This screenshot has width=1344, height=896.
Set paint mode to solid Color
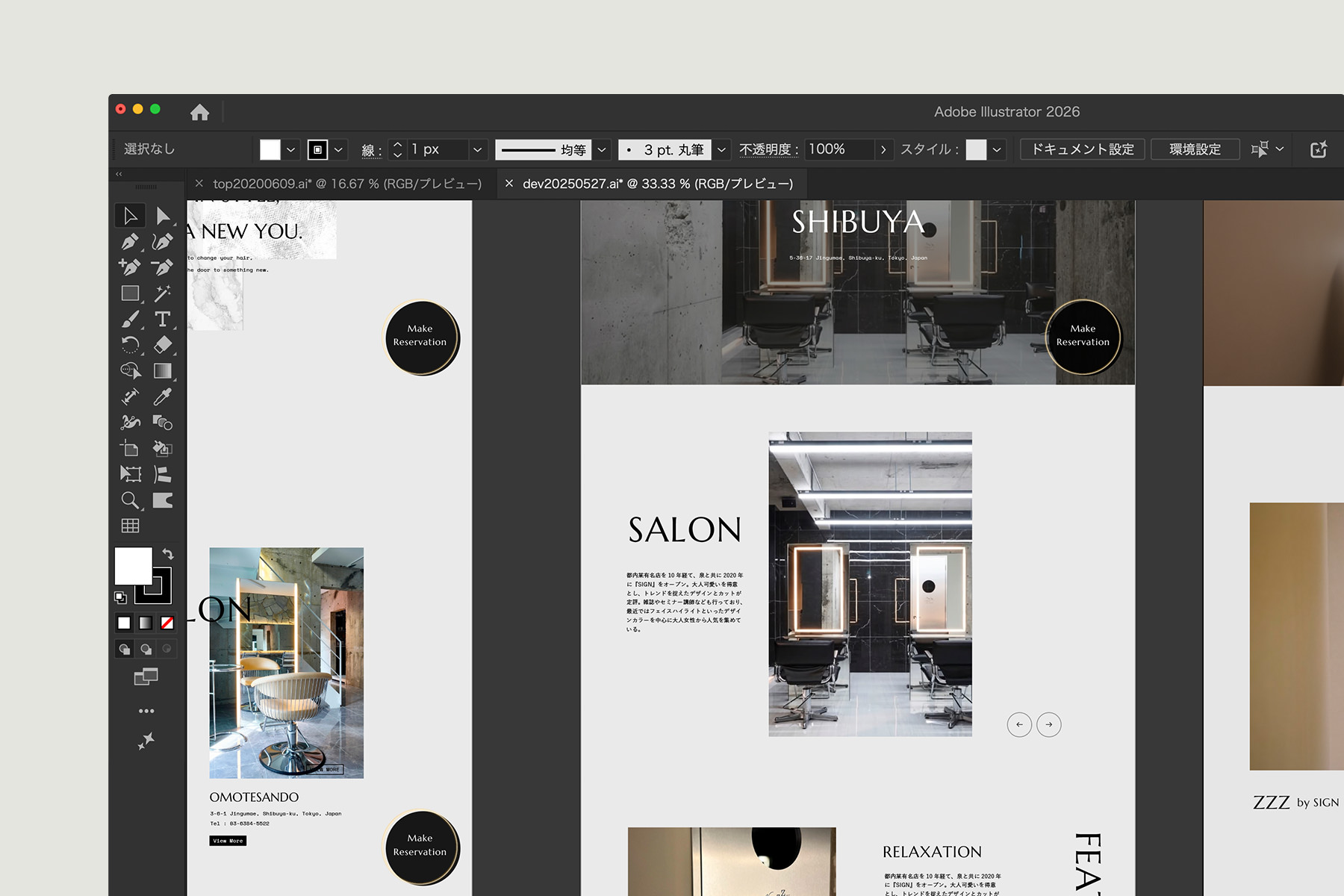(124, 623)
